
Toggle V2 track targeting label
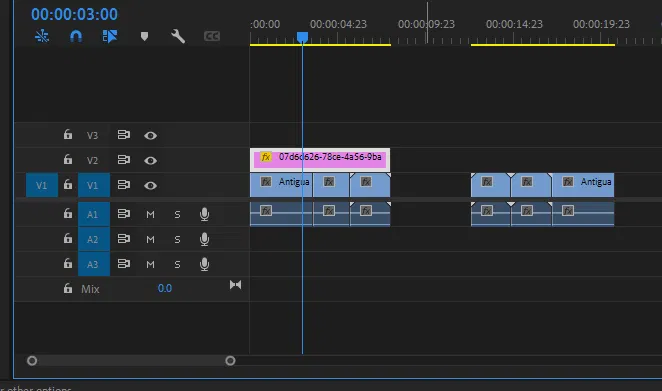pyautogui.click(x=92, y=160)
